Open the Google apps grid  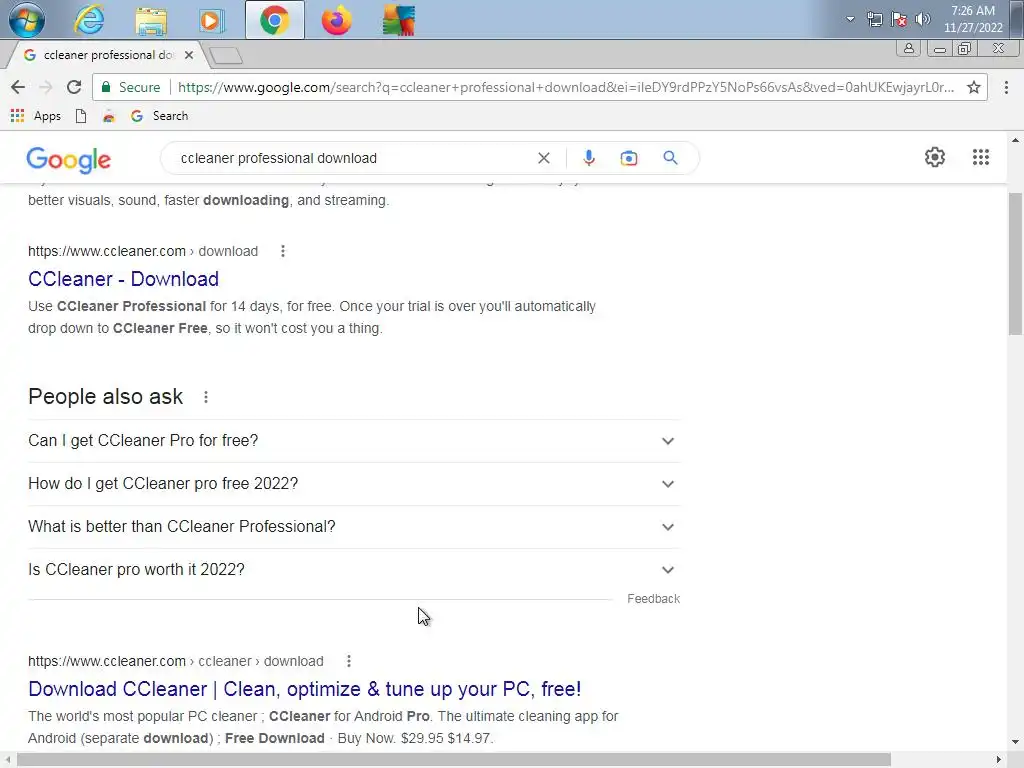980,157
